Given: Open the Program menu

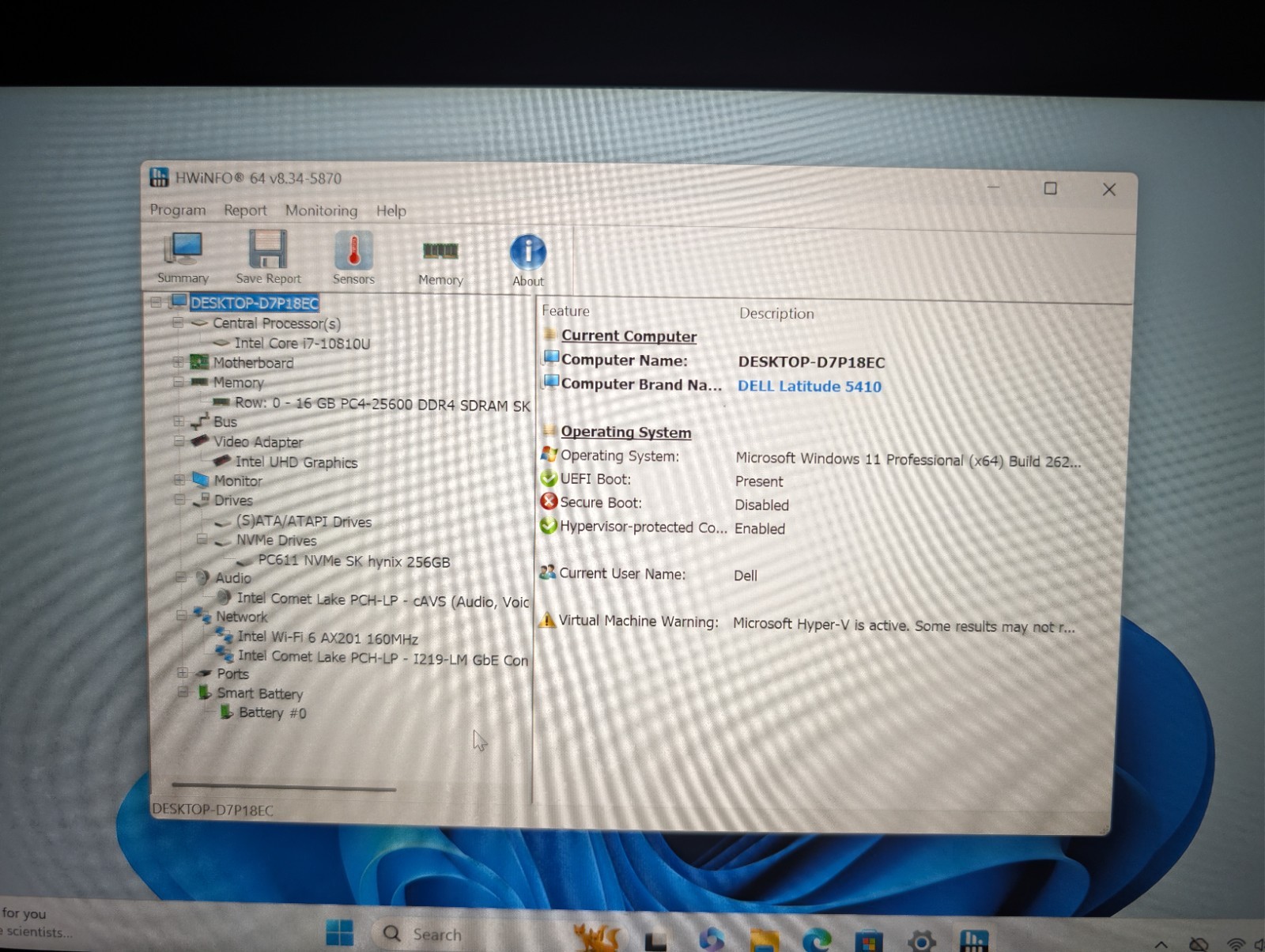Looking at the screenshot, I should pos(178,210).
